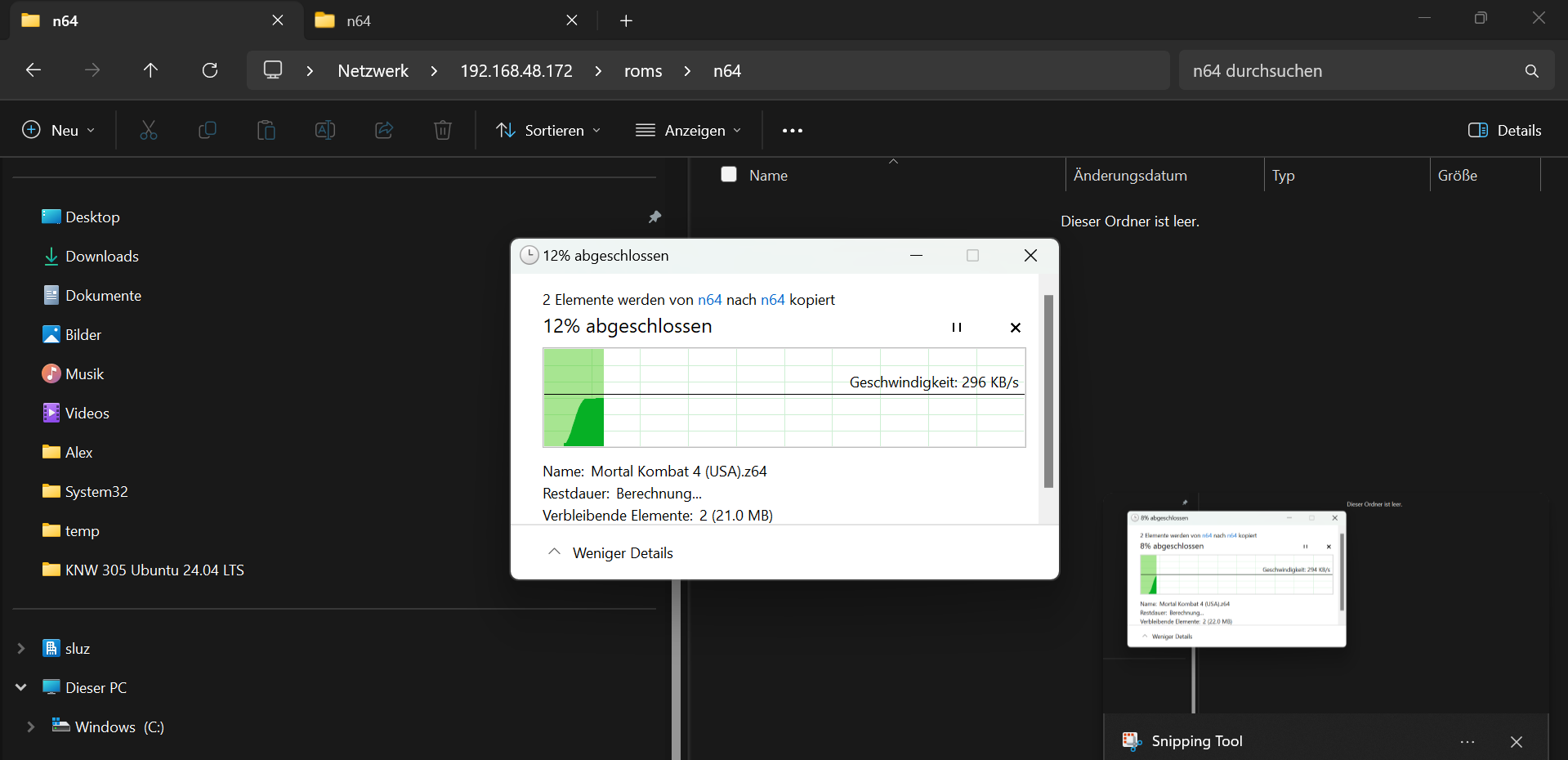Dismiss the Snipping Tool notification
Screen dimensions: 1568x760
click(1517, 742)
